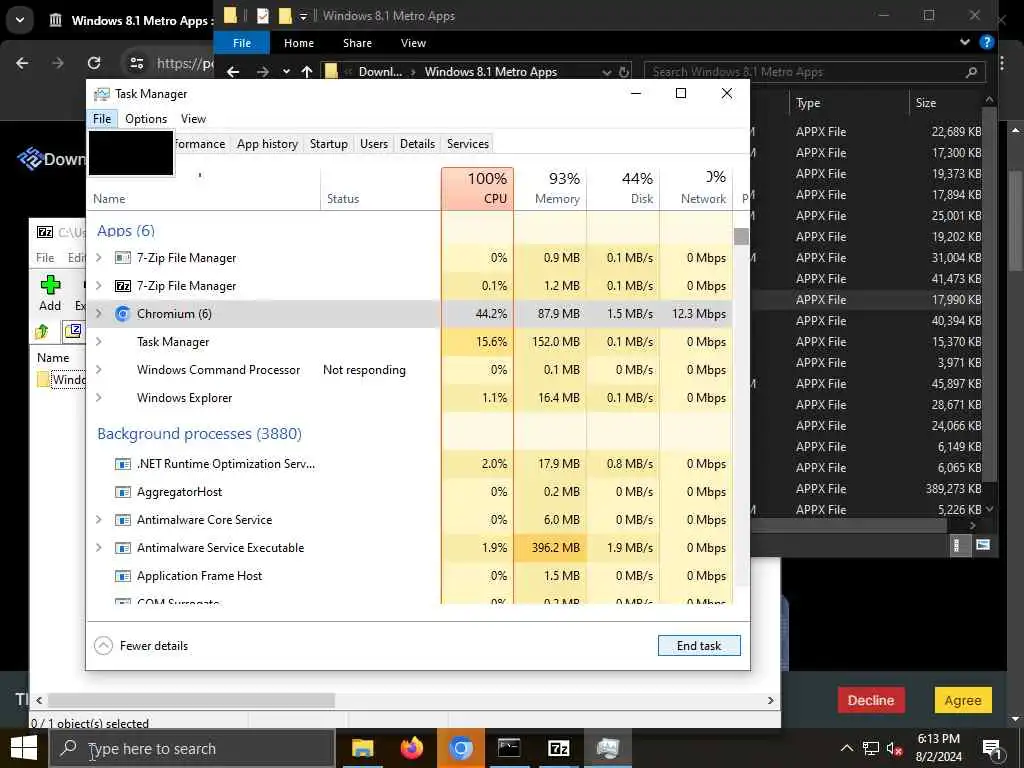This screenshot has width=1024, height=768.
Task: Click the large icons view toggle in File Explorer
Action: tap(983, 545)
